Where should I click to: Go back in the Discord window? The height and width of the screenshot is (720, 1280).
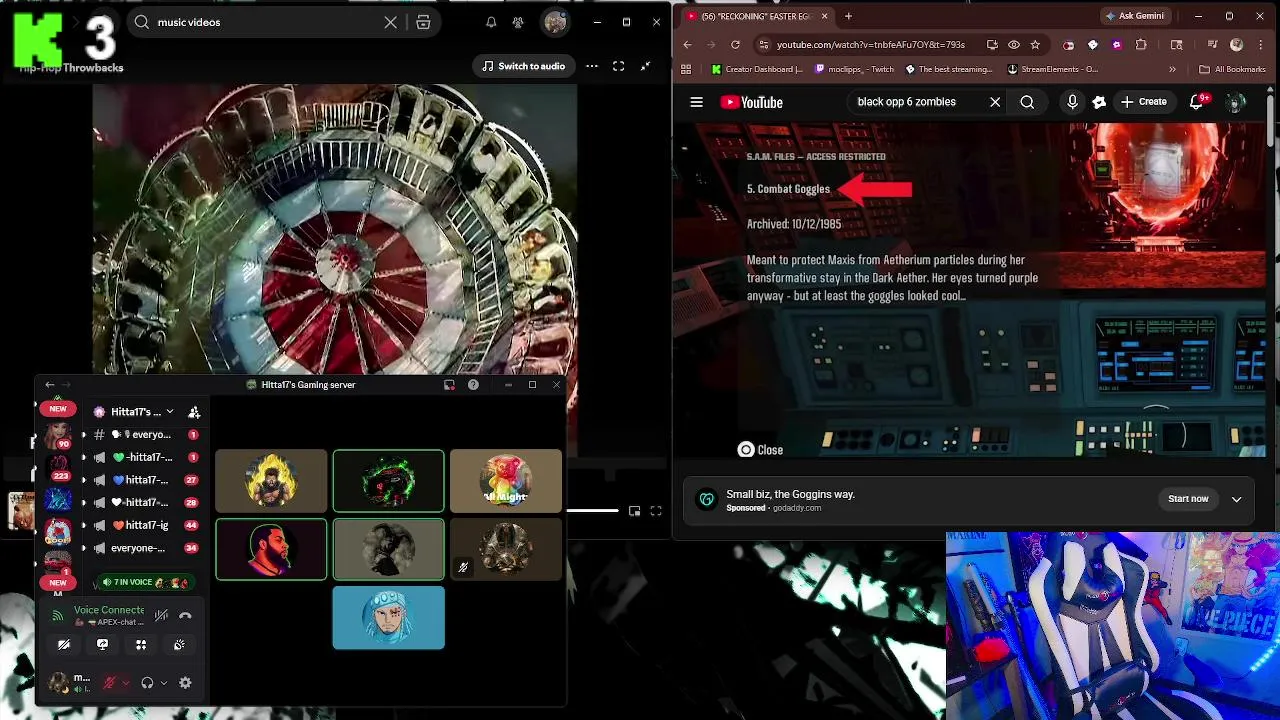(50, 385)
